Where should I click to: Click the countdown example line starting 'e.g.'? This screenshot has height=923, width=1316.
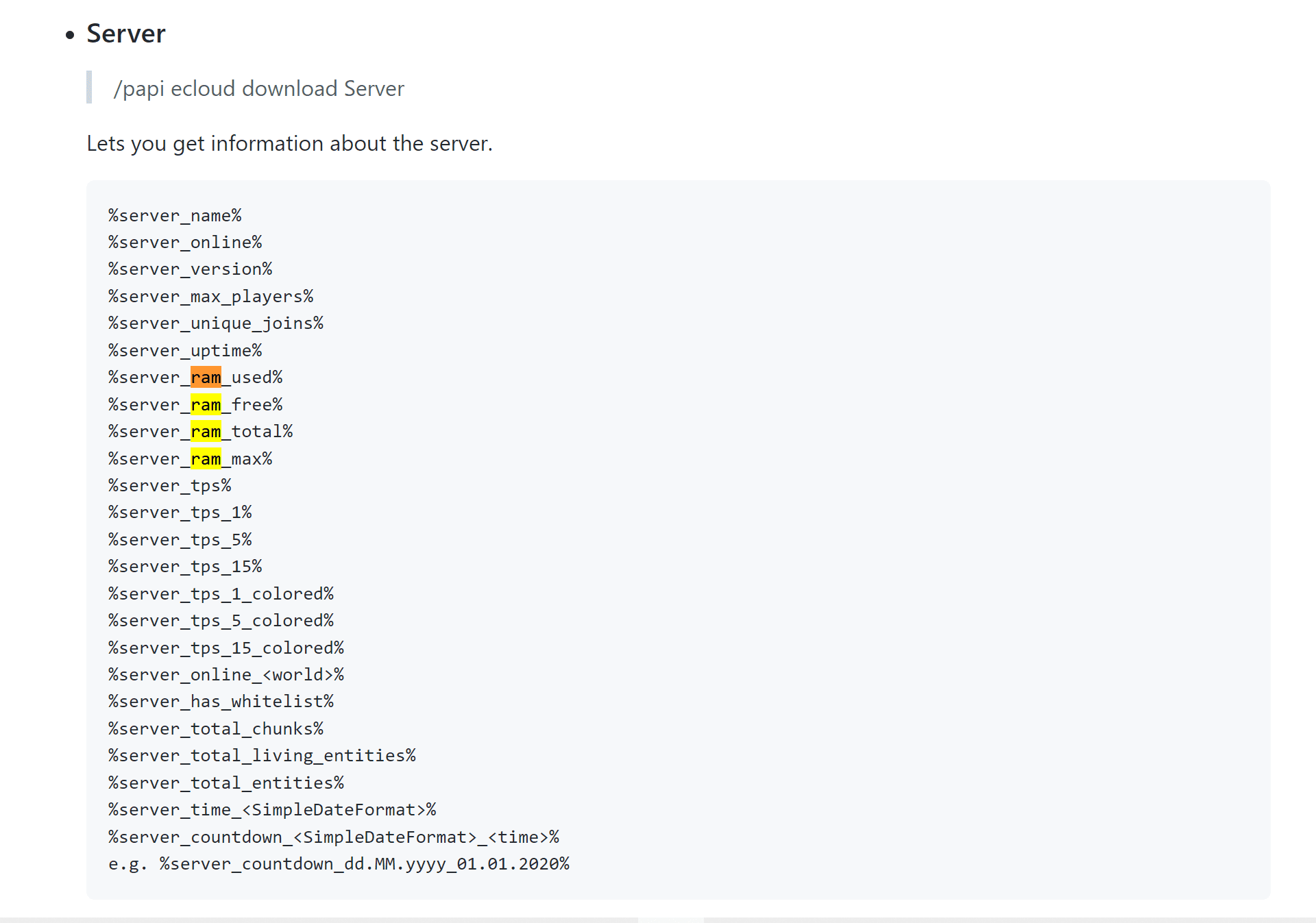pyautogui.click(x=339, y=864)
